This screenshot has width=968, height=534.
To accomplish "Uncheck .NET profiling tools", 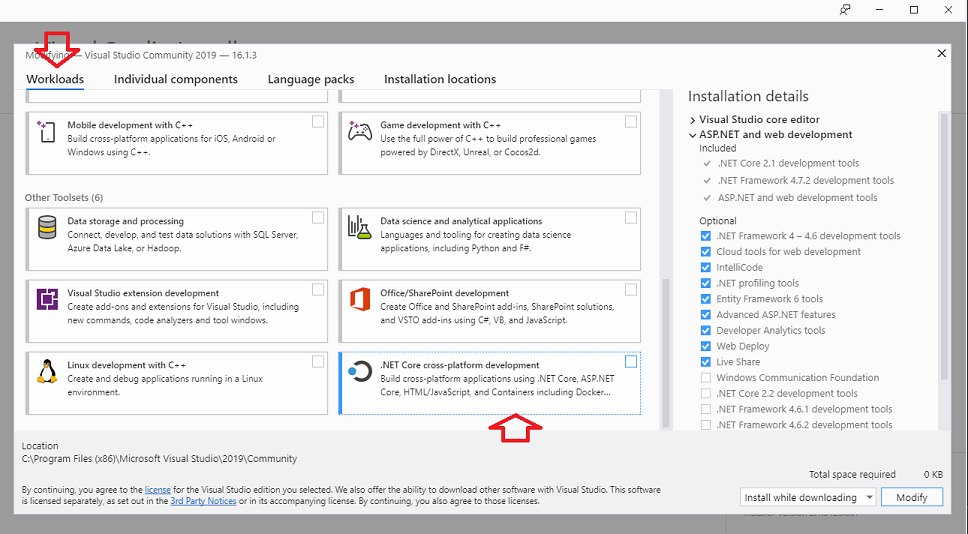I will (706, 283).
